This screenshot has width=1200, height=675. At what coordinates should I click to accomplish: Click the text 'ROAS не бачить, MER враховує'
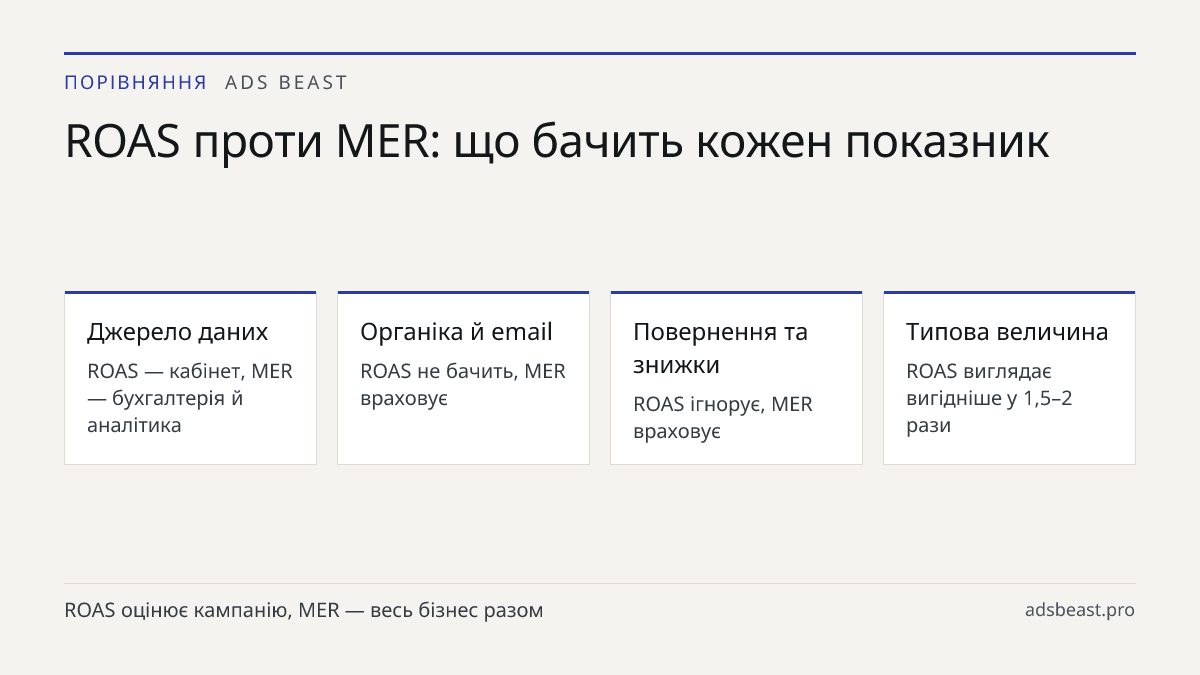click(463, 385)
